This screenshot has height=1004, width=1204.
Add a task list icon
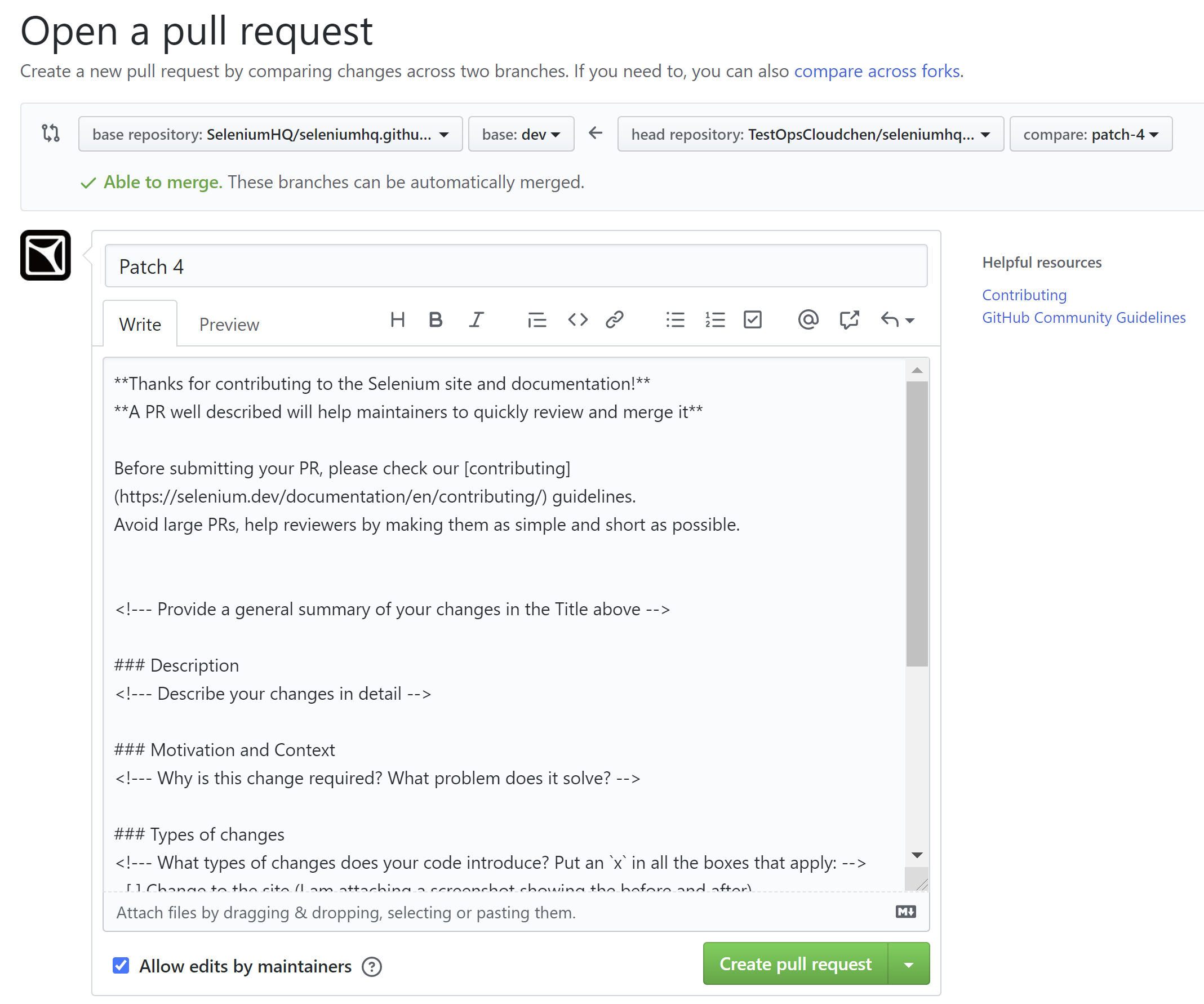[x=752, y=319]
